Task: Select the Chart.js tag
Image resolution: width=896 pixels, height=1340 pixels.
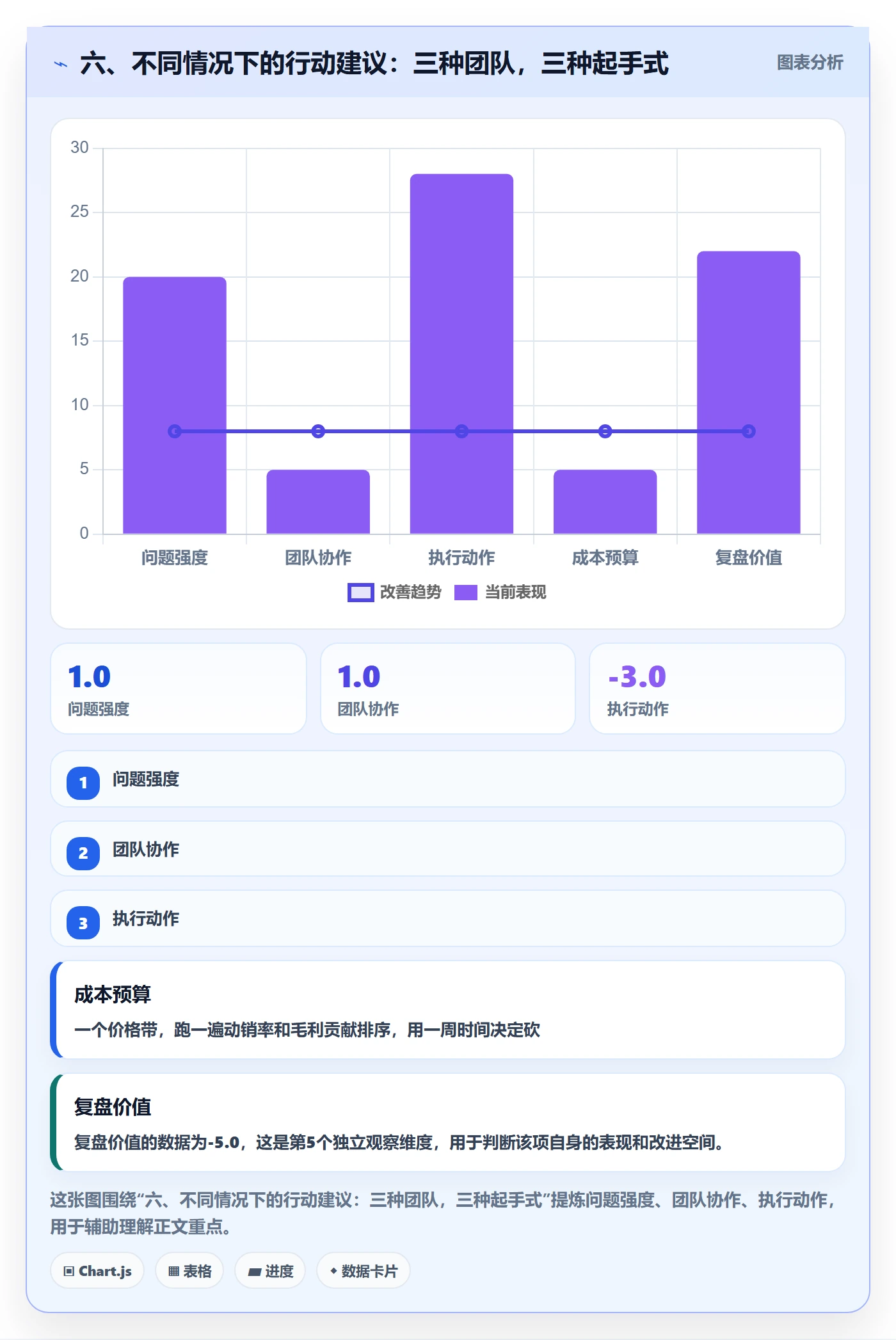Action: click(x=97, y=1271)
